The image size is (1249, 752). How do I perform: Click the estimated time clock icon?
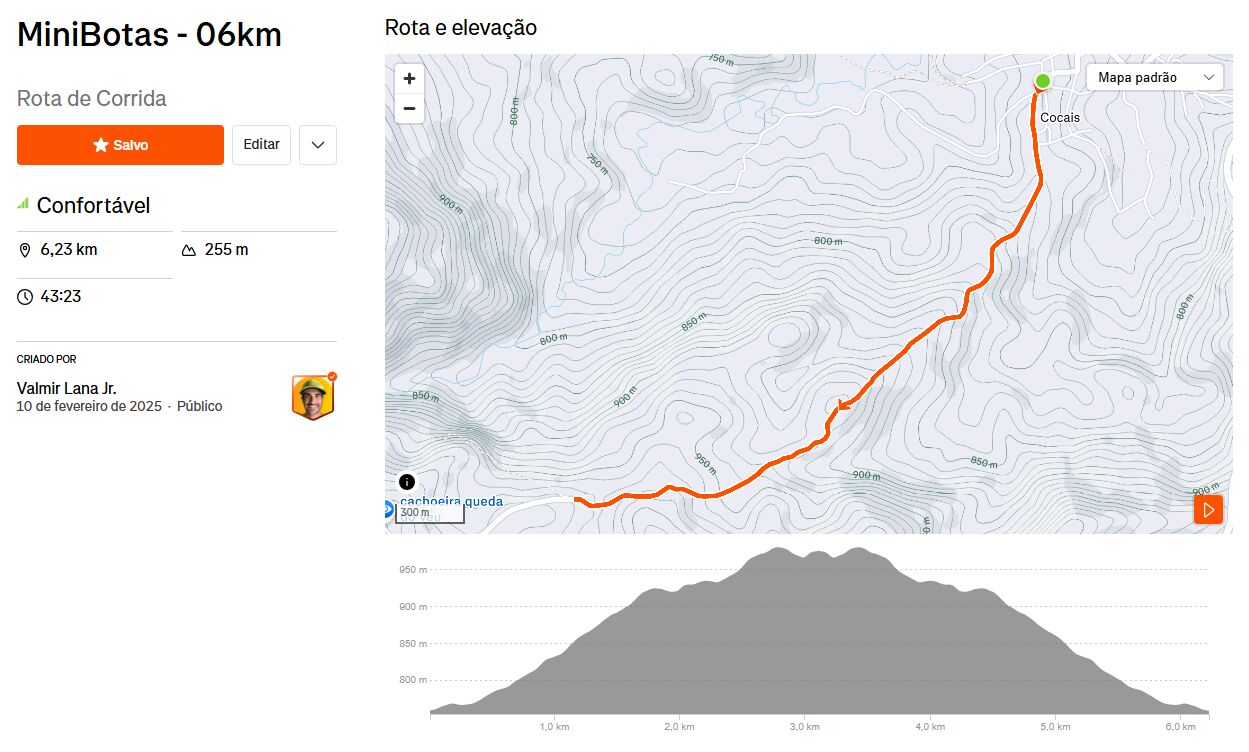[25, 297]
